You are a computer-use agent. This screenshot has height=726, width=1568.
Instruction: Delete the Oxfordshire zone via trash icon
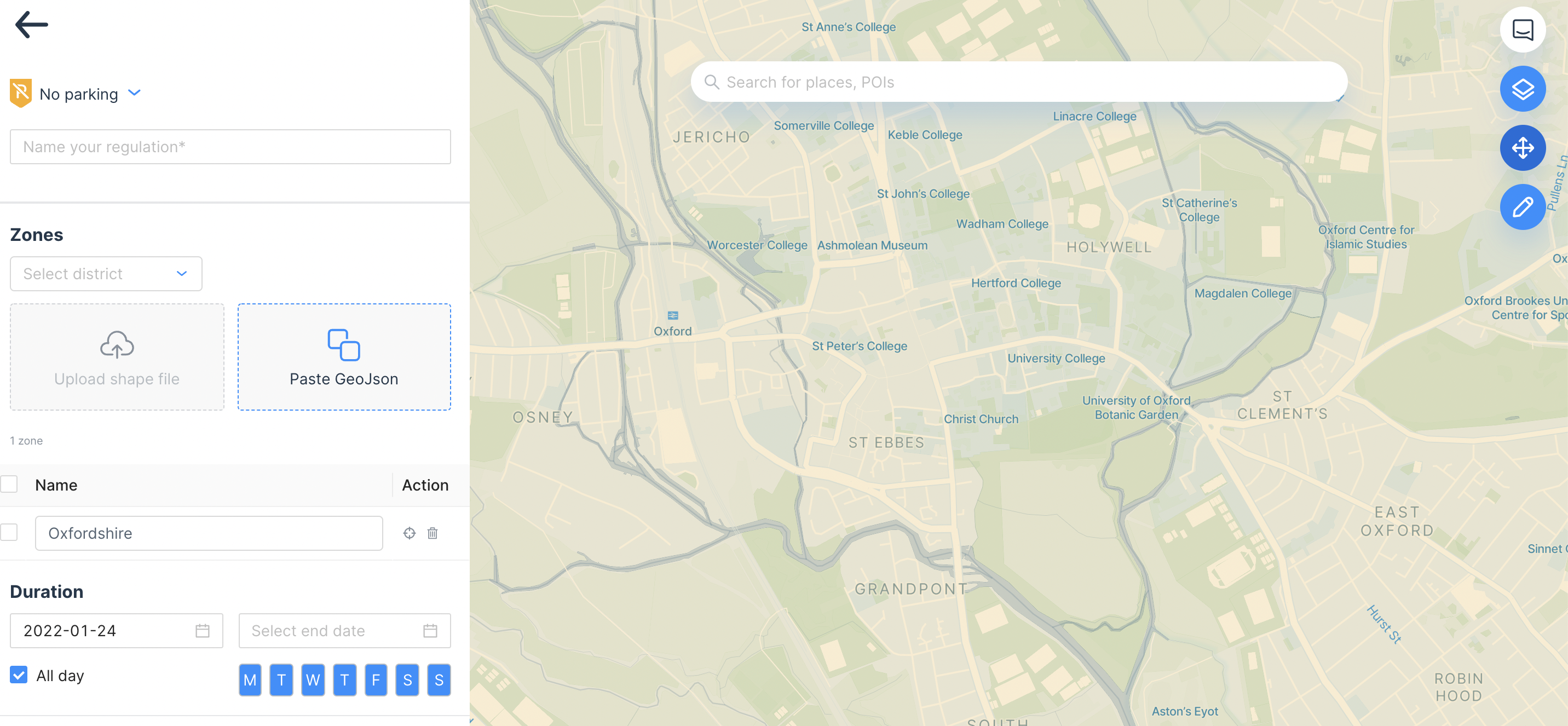pos(432,533)
